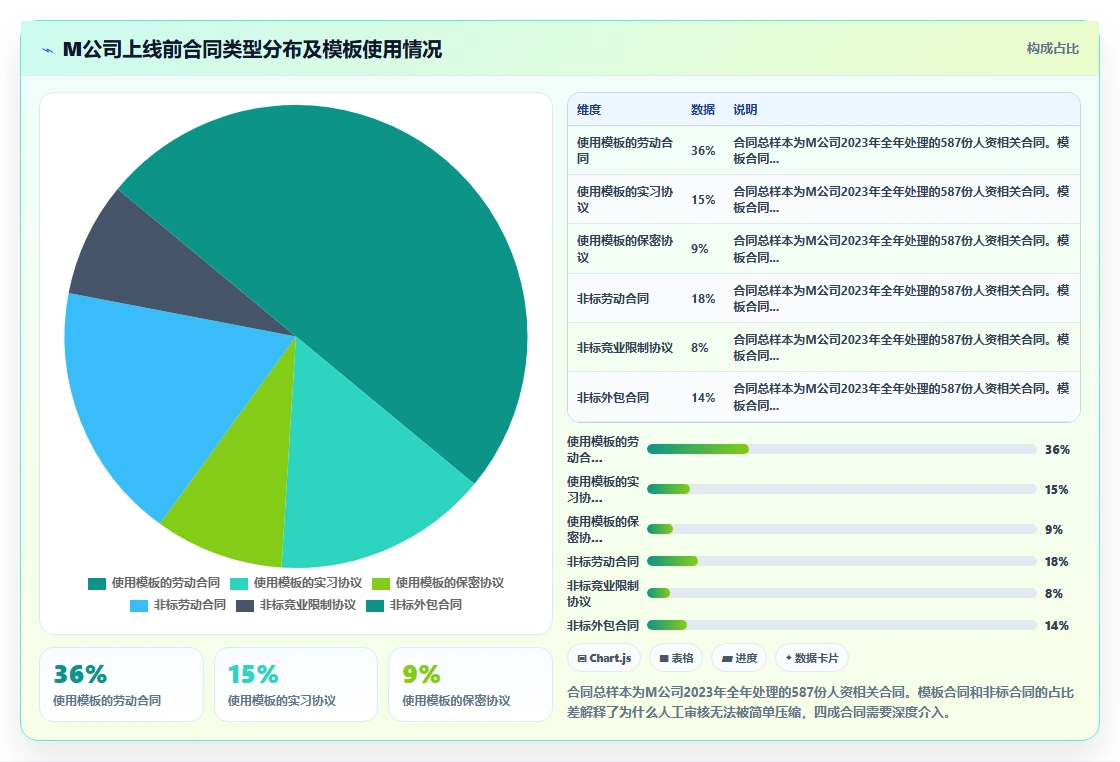
Task: Click table row name 非标劳动合同
Action: 612,299
